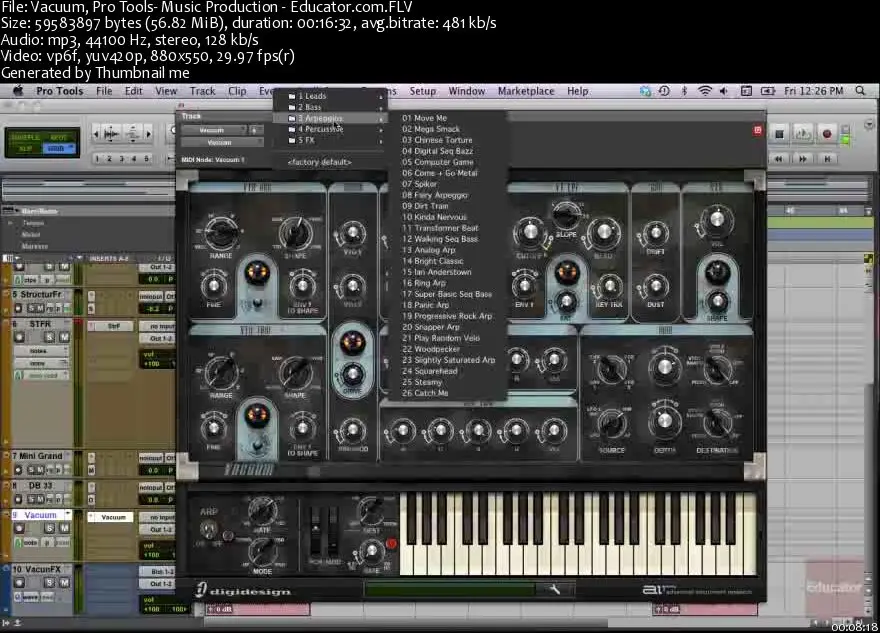Mute the 9 Vacuum track
This screenshot has width=880, height=633.
[64, 528]
